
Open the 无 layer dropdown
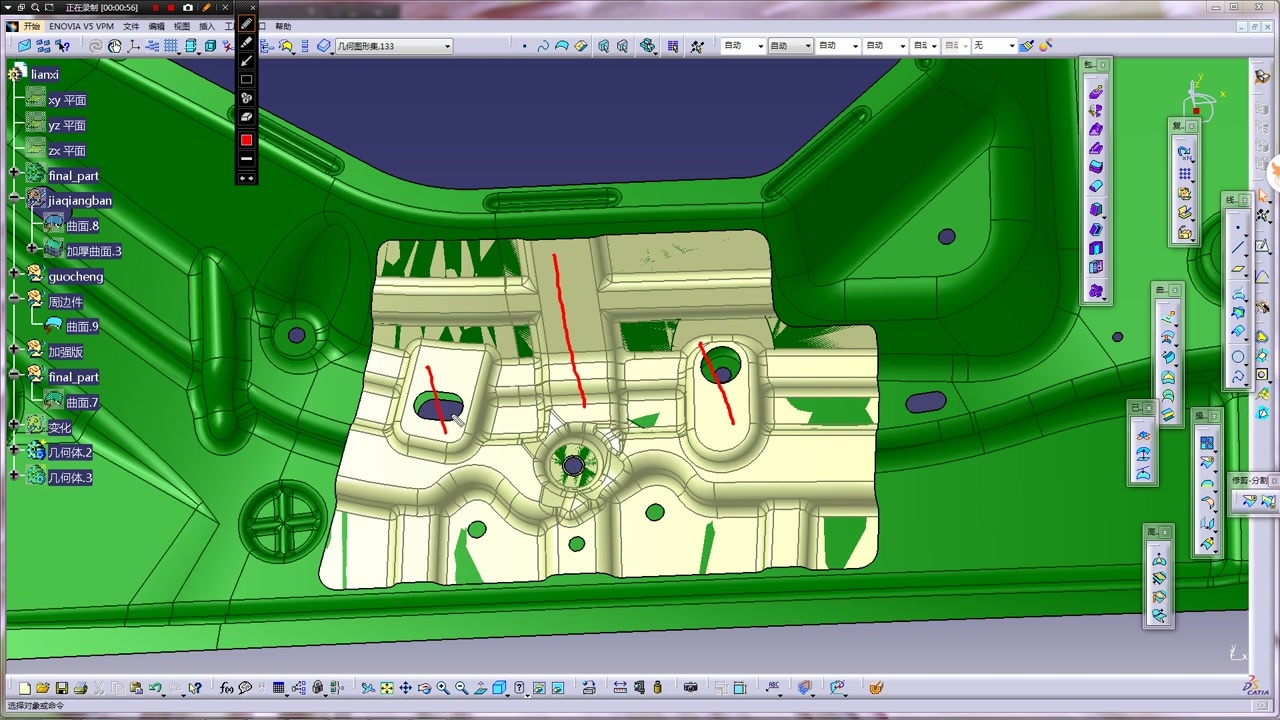pos(1012,46)
